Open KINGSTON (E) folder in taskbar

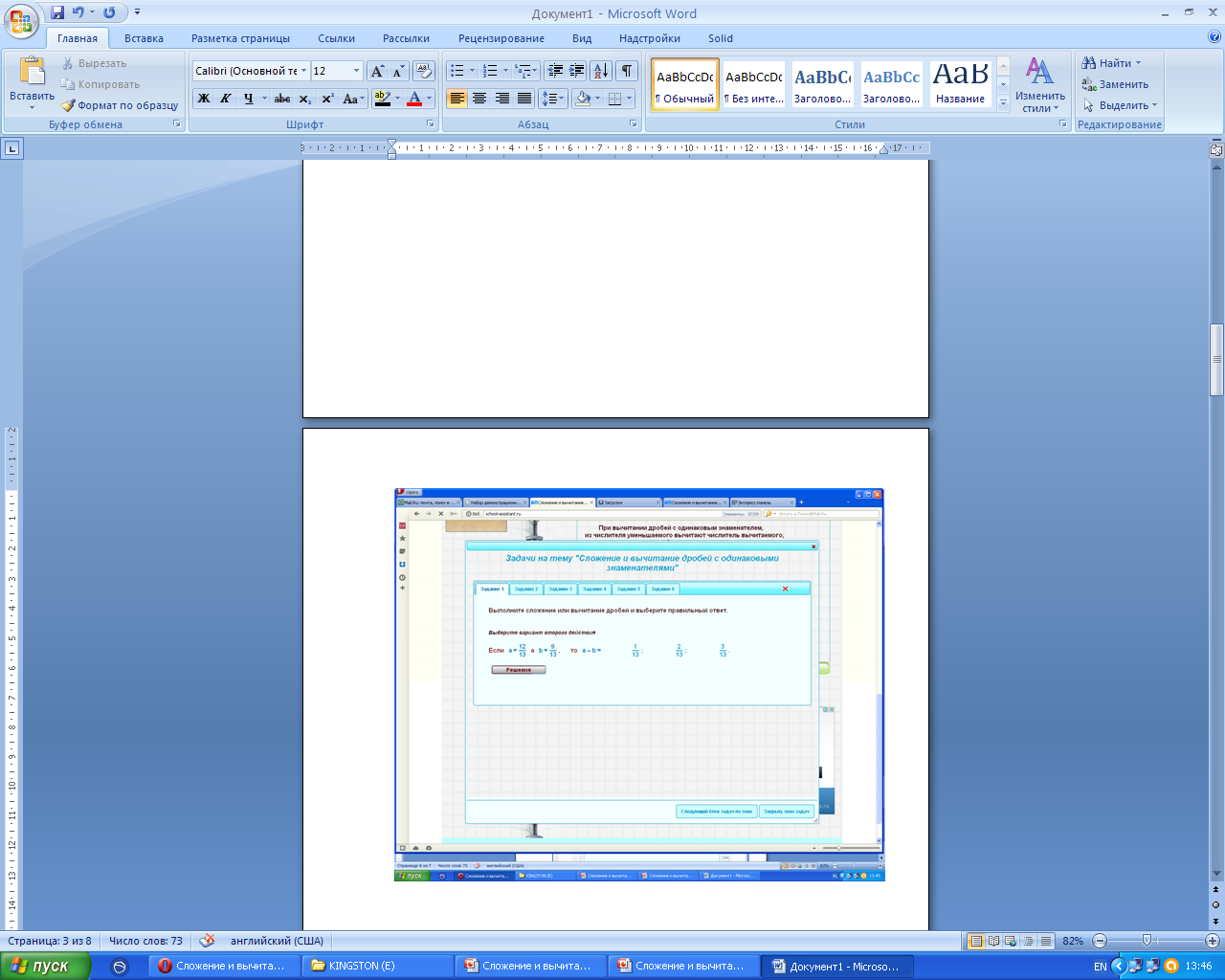379,967
